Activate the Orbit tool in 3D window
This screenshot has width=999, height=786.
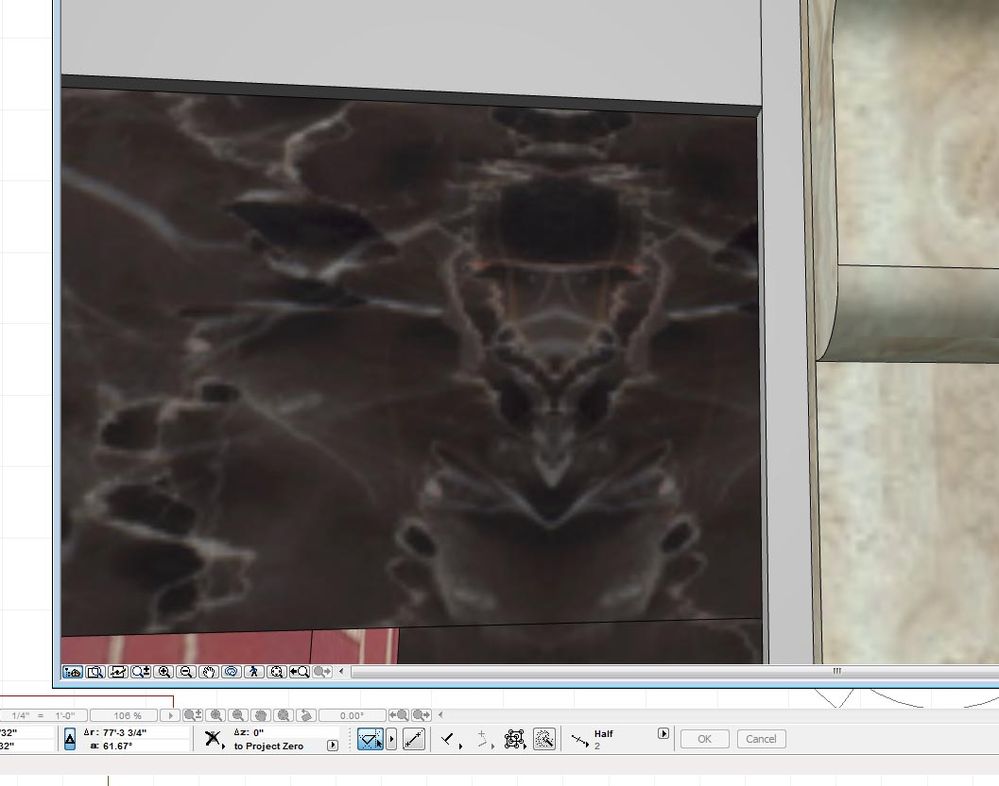pyautogui.click(x=231, y=671)
